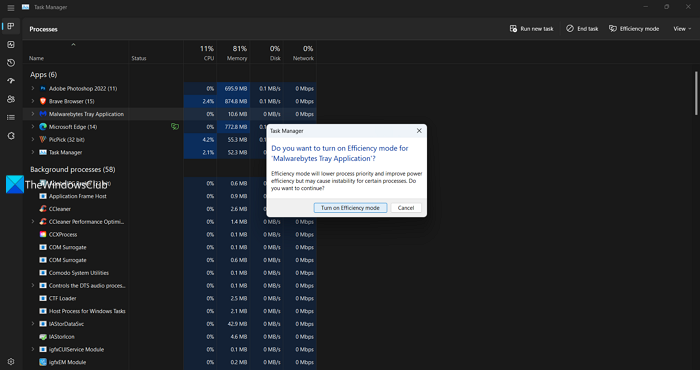Select the Background processes (58) header
The height and width of the screenshot is (370, 700).
tap(72, 170)
